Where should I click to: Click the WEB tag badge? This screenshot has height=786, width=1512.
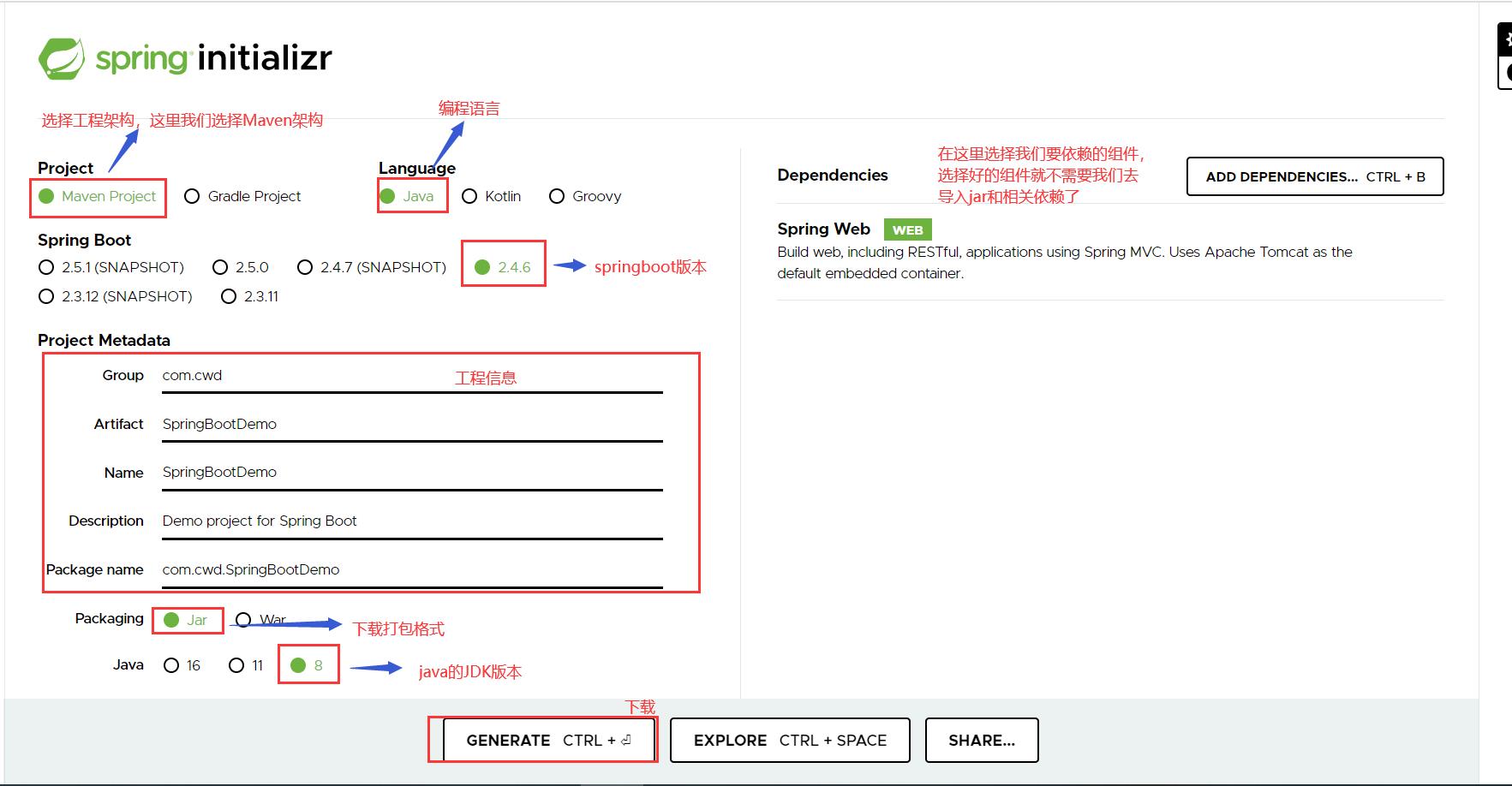pyautogui.click(x=907, y=229)
